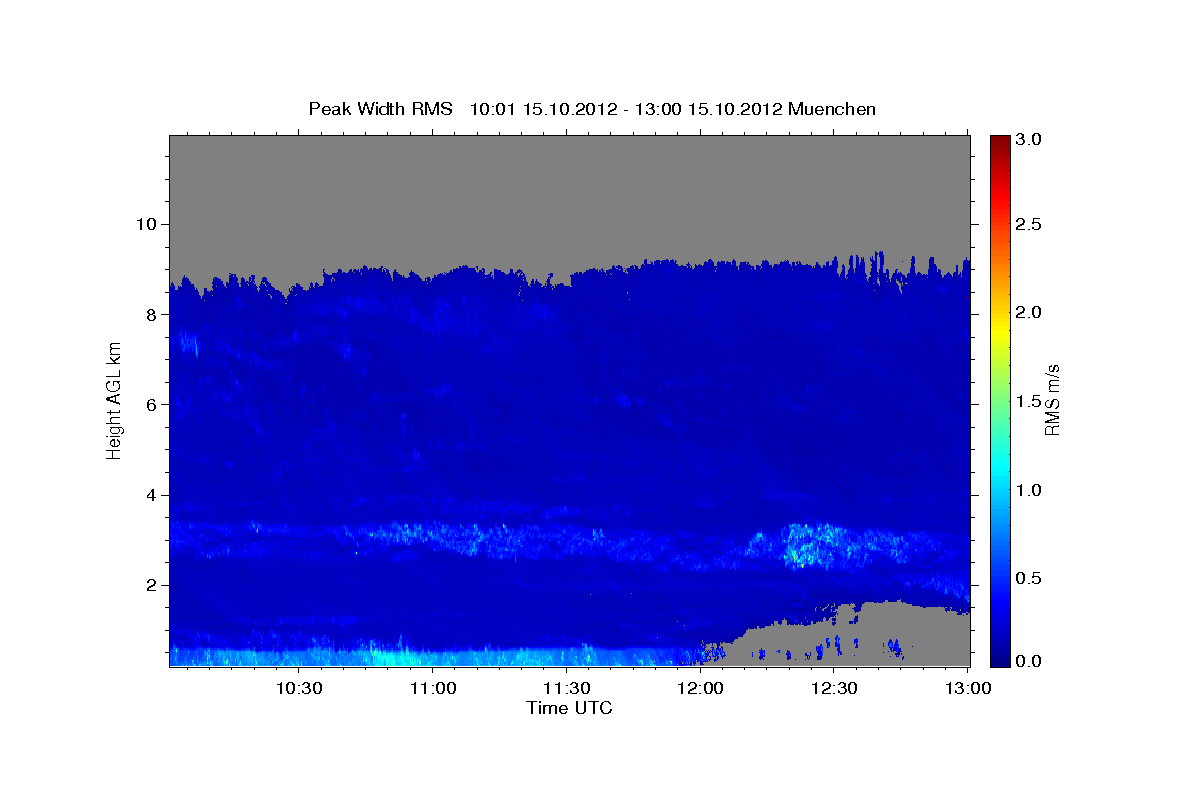Click the colorbar value 2.5
This screenshot has width=1200, height=800.
pos(1030,224)
